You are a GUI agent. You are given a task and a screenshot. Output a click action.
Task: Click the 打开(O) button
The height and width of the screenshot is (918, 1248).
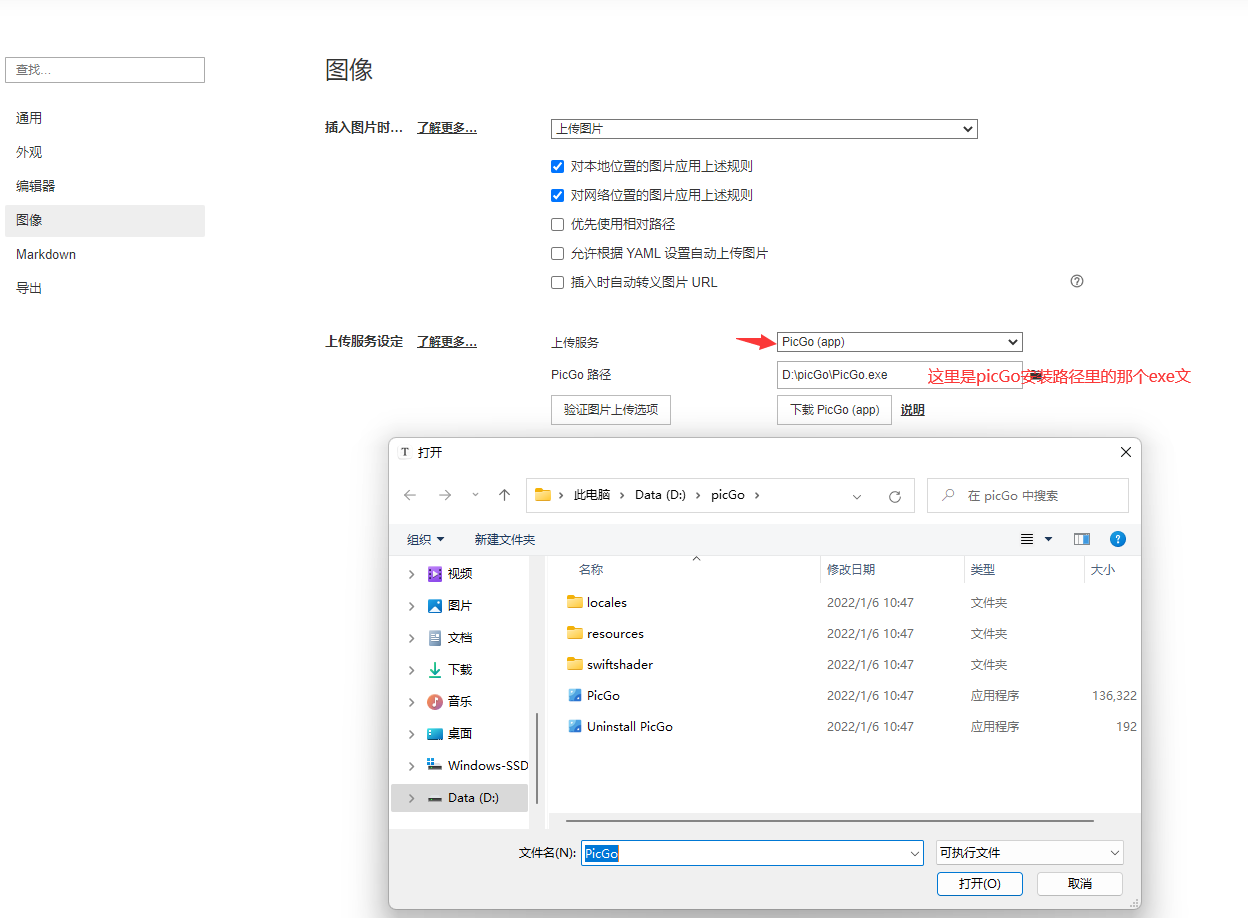point(980,884)
